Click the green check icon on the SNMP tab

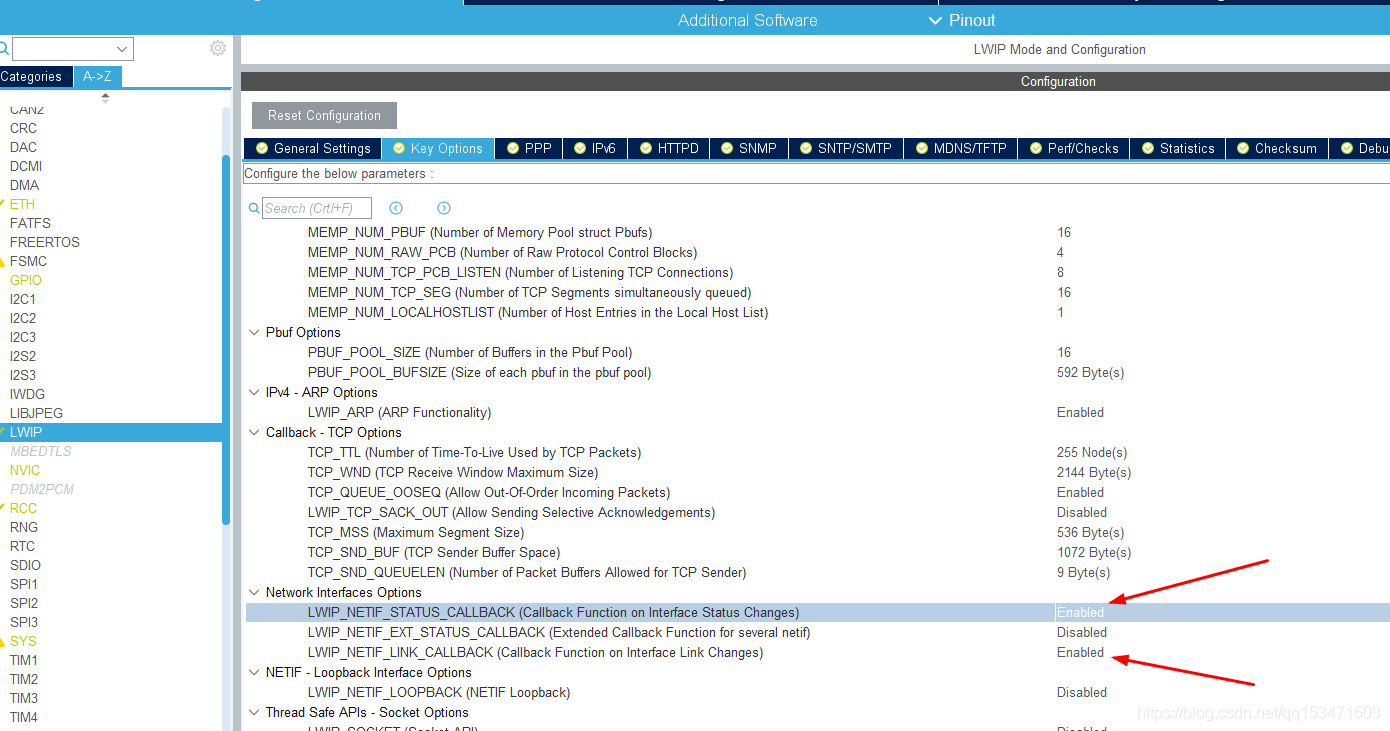click(727, 148)
